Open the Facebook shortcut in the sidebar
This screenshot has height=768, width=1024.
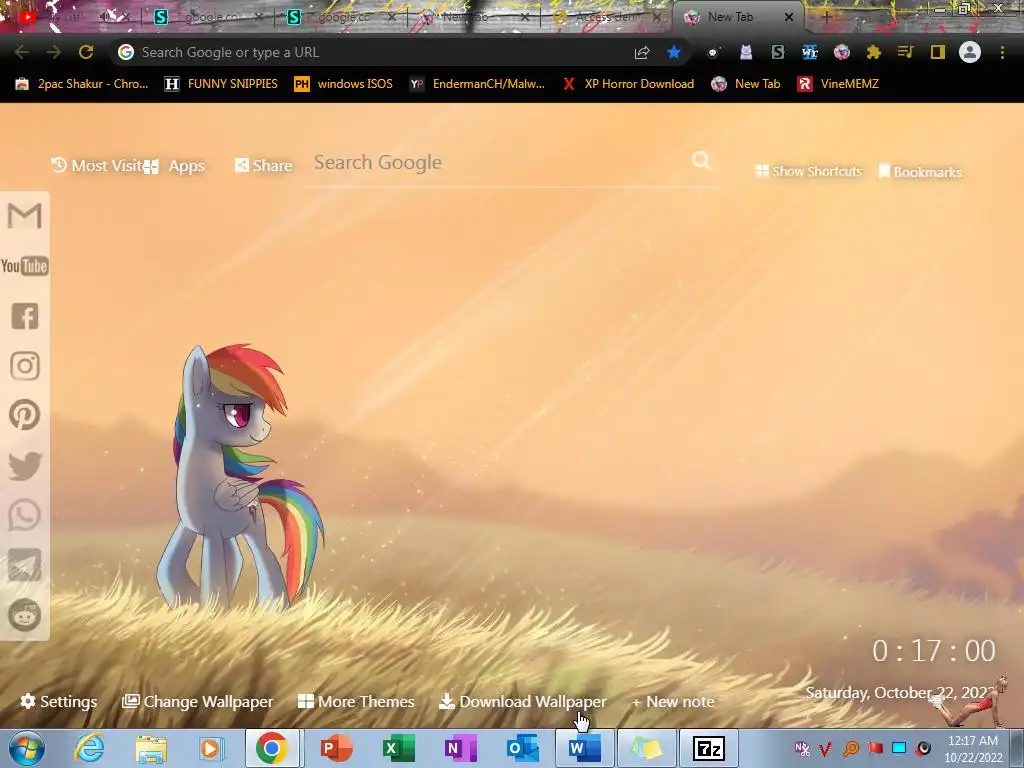click(25, 316)
